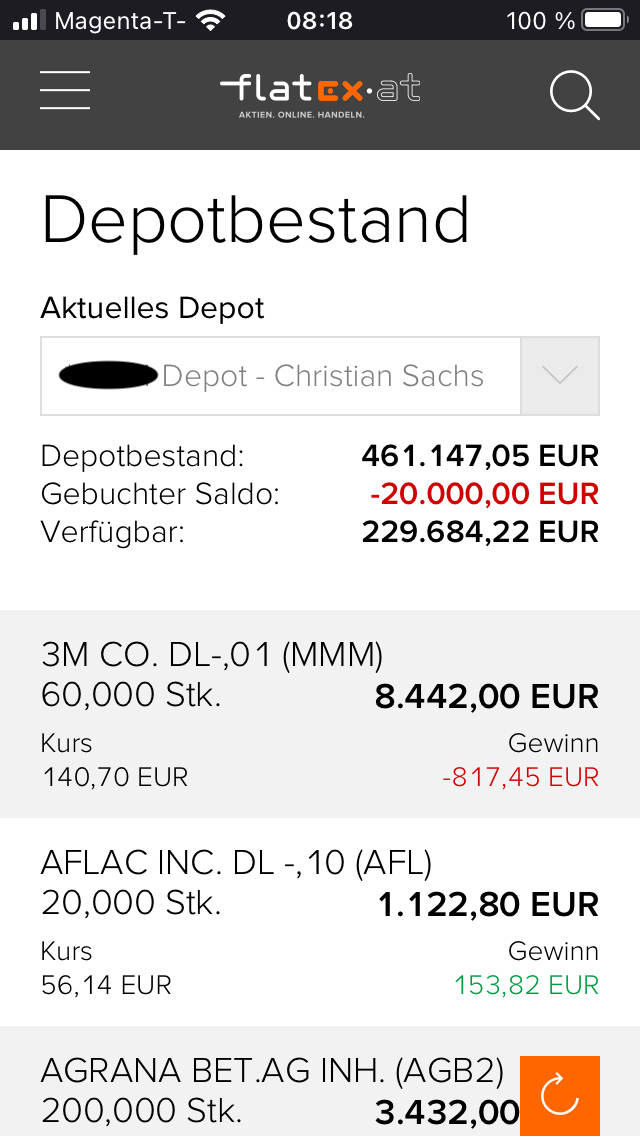Open the 3M CO. (MMM) position
Screen dimensions: 640x1136
(x=320, y=714)
